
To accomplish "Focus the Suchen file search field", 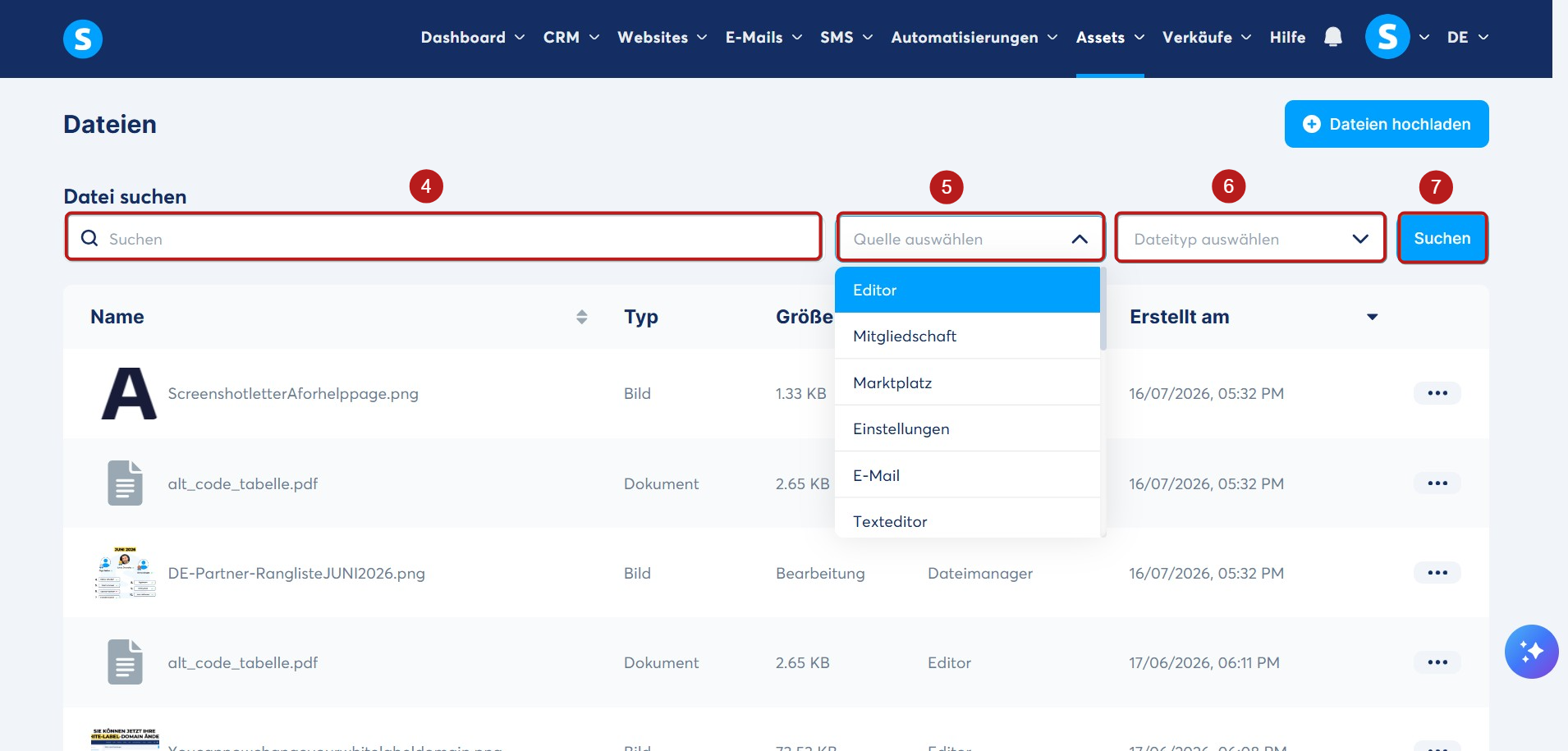I will (443, 238).
